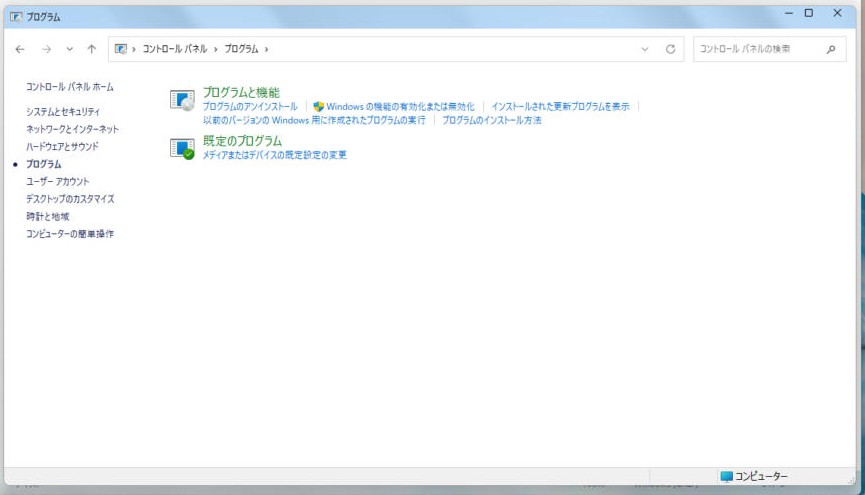Click the 既定のプログラム category icon
The height and width of the screenshot is (495, 865).
click(182, 148)
